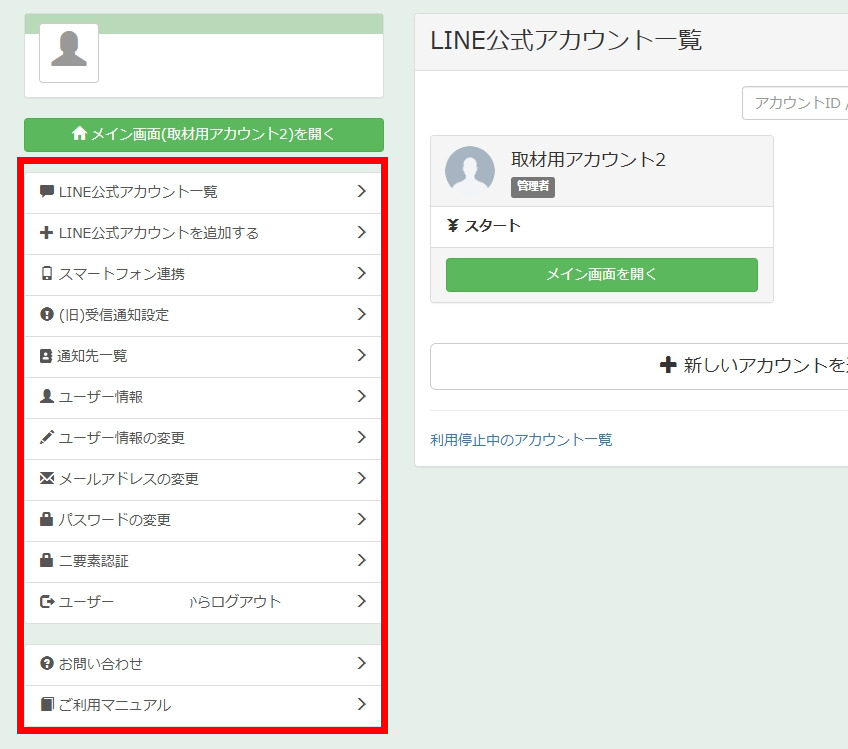Expand the ユーザー情報 chevron arrow
Screen dimensions: 848x749
362,397
